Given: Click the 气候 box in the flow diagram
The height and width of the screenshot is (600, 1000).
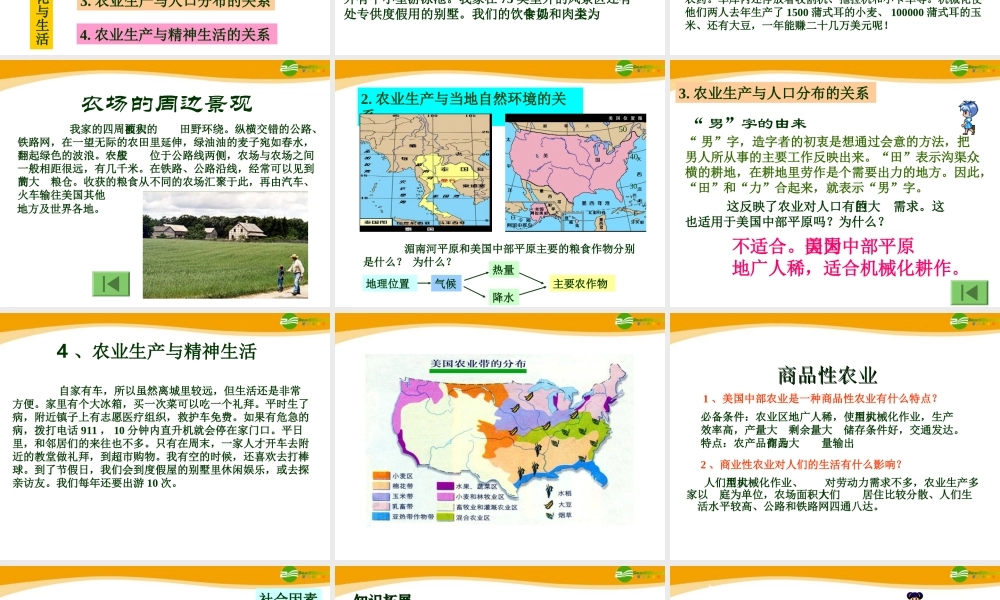Looking at the screenshot, I should (446, 284).
